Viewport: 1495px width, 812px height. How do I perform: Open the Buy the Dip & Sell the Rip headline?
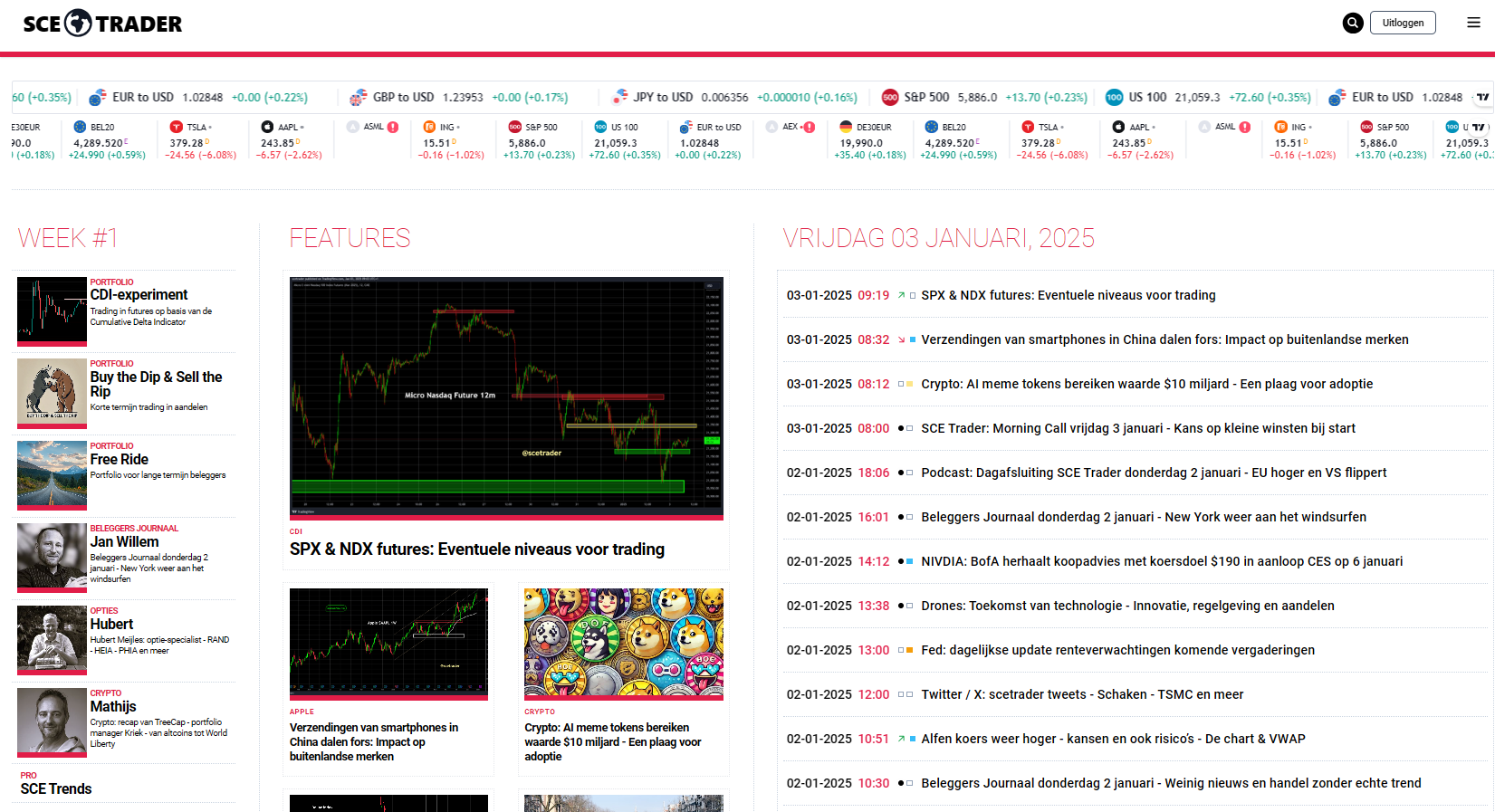coord(156,384)
